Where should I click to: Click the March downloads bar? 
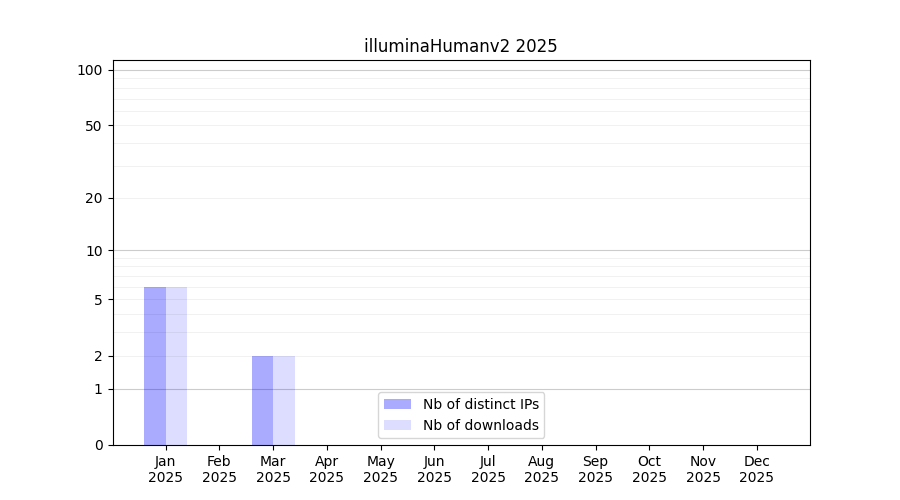[284, 400]
